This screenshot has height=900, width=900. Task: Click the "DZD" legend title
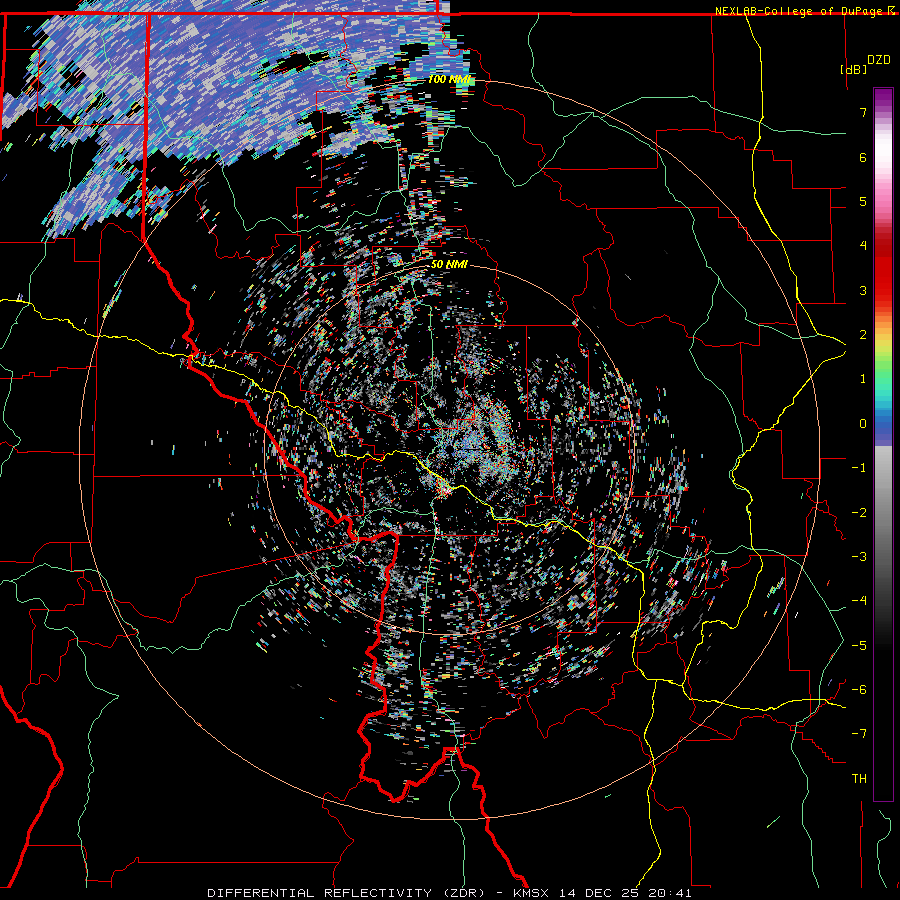tap(878, 60)
